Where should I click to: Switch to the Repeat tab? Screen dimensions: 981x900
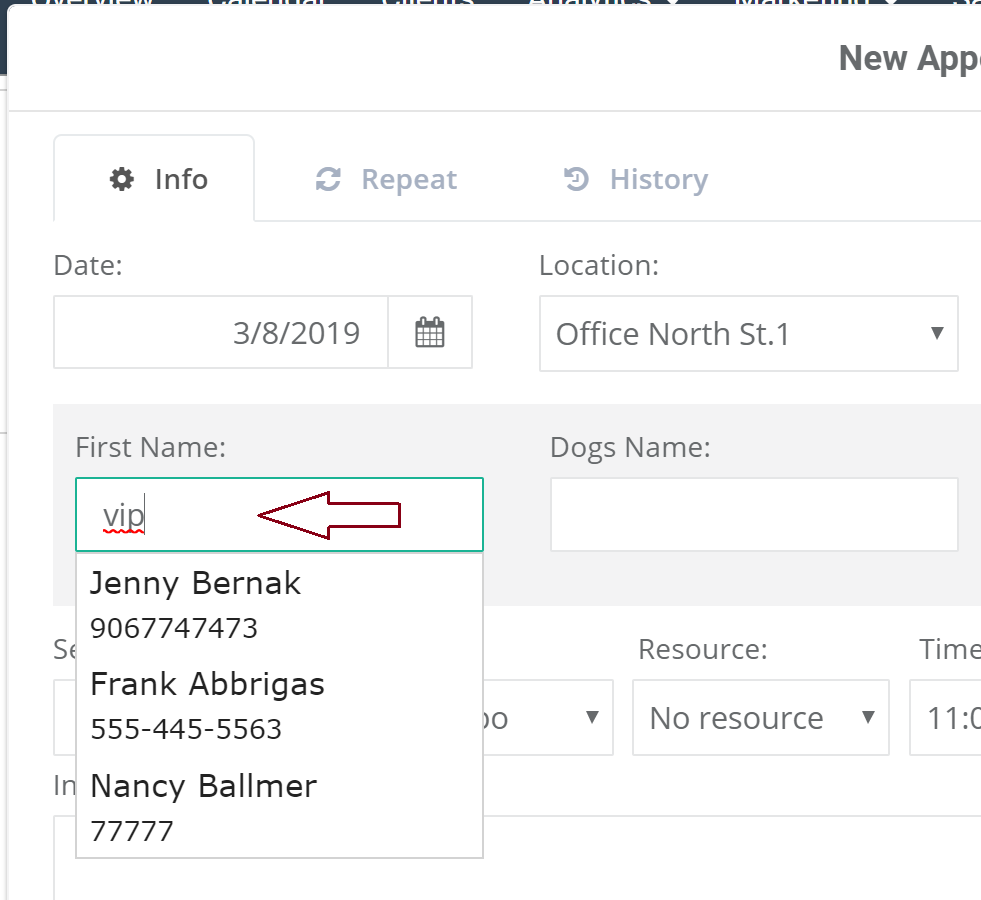pos(386,179)
